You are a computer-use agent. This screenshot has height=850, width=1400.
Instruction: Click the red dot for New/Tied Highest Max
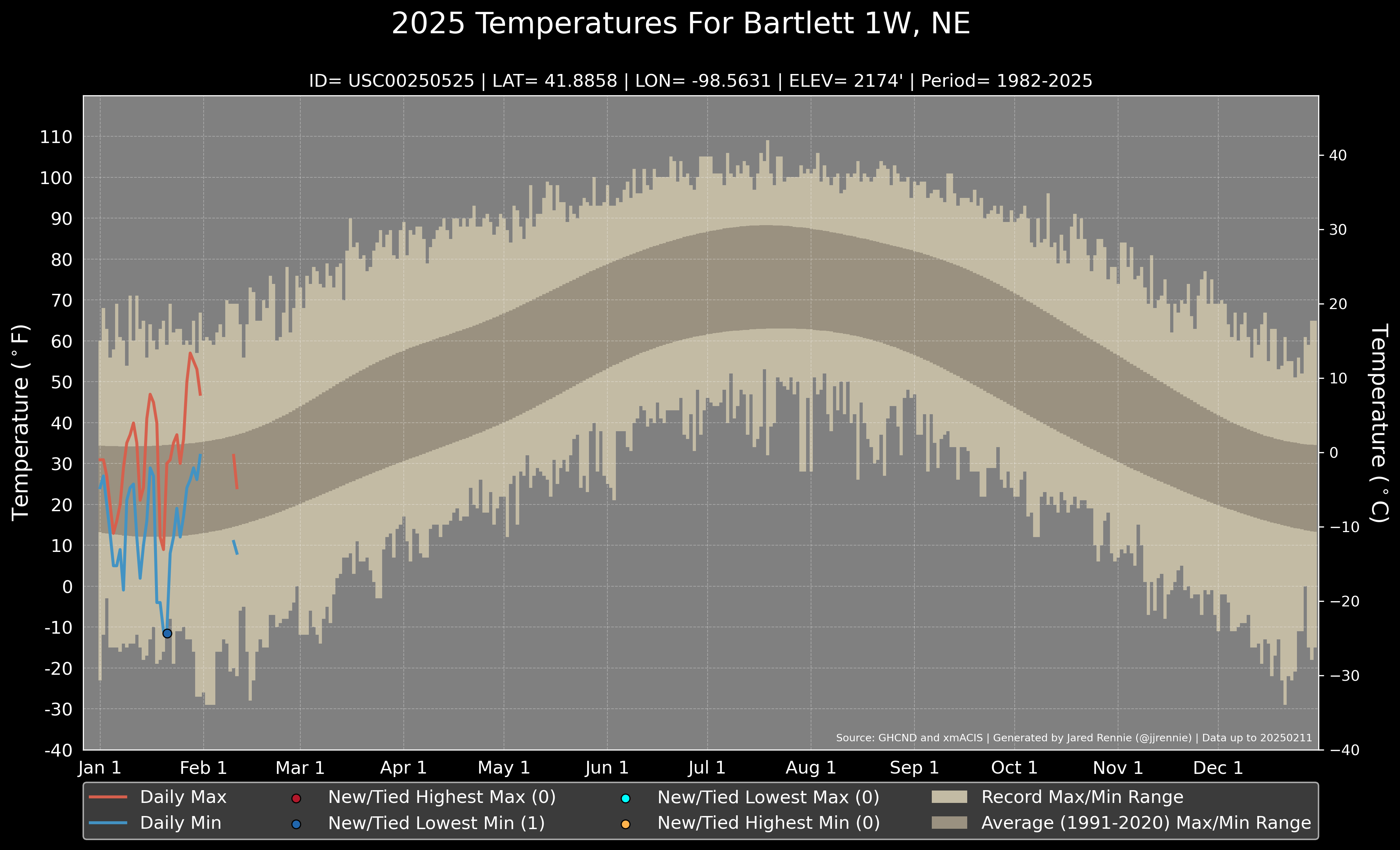click(296, 798)
